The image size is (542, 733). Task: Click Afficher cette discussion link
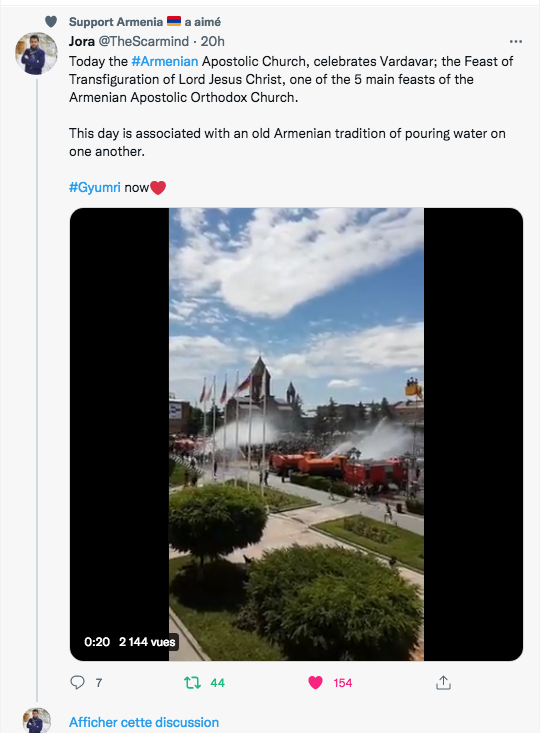144,722
